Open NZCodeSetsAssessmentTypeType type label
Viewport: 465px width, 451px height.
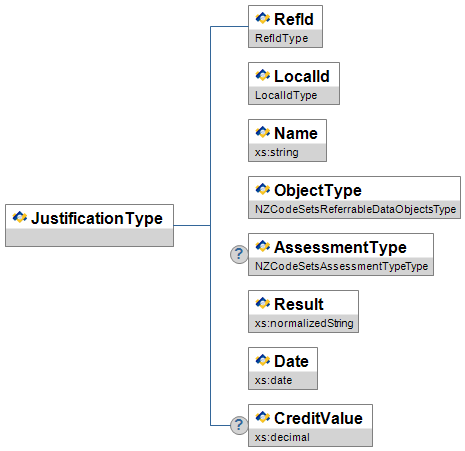pyautogui.click(x=341, y=266)
